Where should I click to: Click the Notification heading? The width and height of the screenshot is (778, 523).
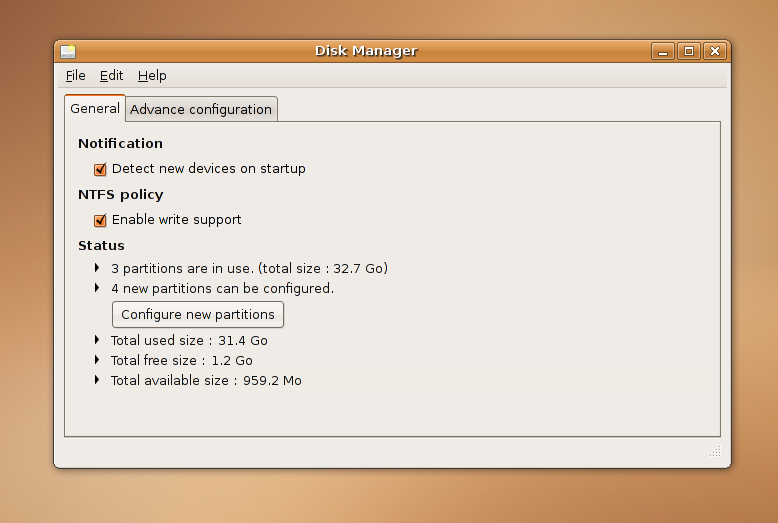pos(120,143)
